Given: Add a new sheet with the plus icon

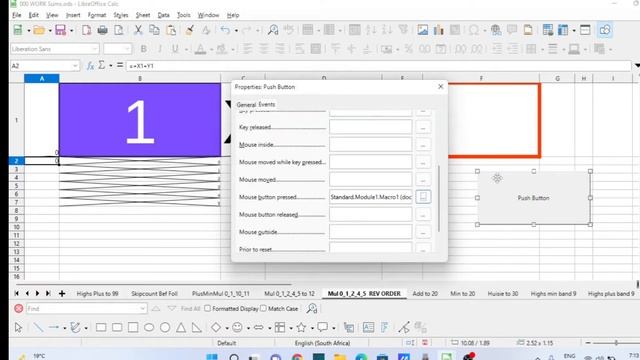Looking at the screenshot, I should coord(62,293).
